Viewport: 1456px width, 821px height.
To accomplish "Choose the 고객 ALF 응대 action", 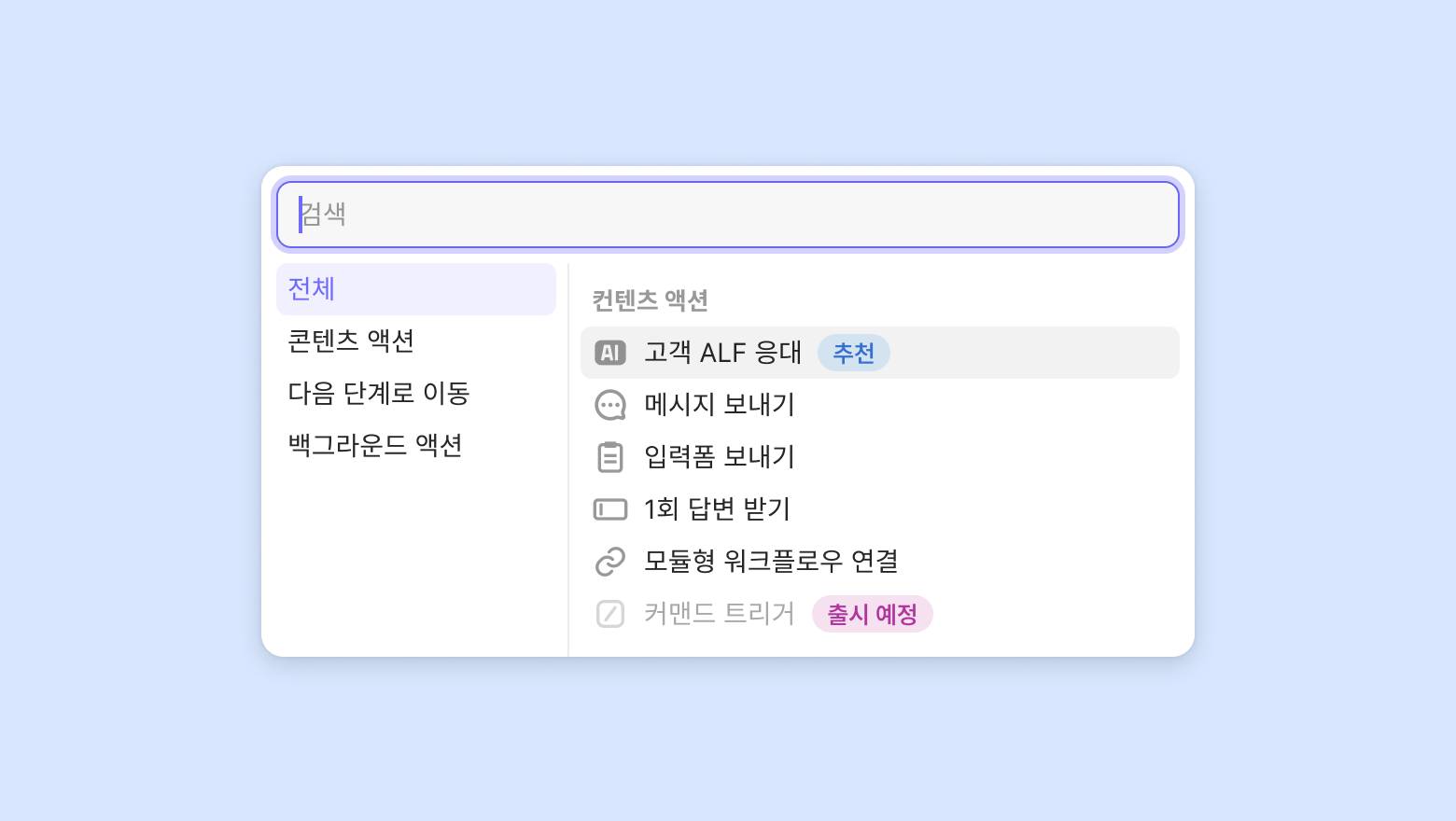I will pyautogui.click(x=722, y=353).
